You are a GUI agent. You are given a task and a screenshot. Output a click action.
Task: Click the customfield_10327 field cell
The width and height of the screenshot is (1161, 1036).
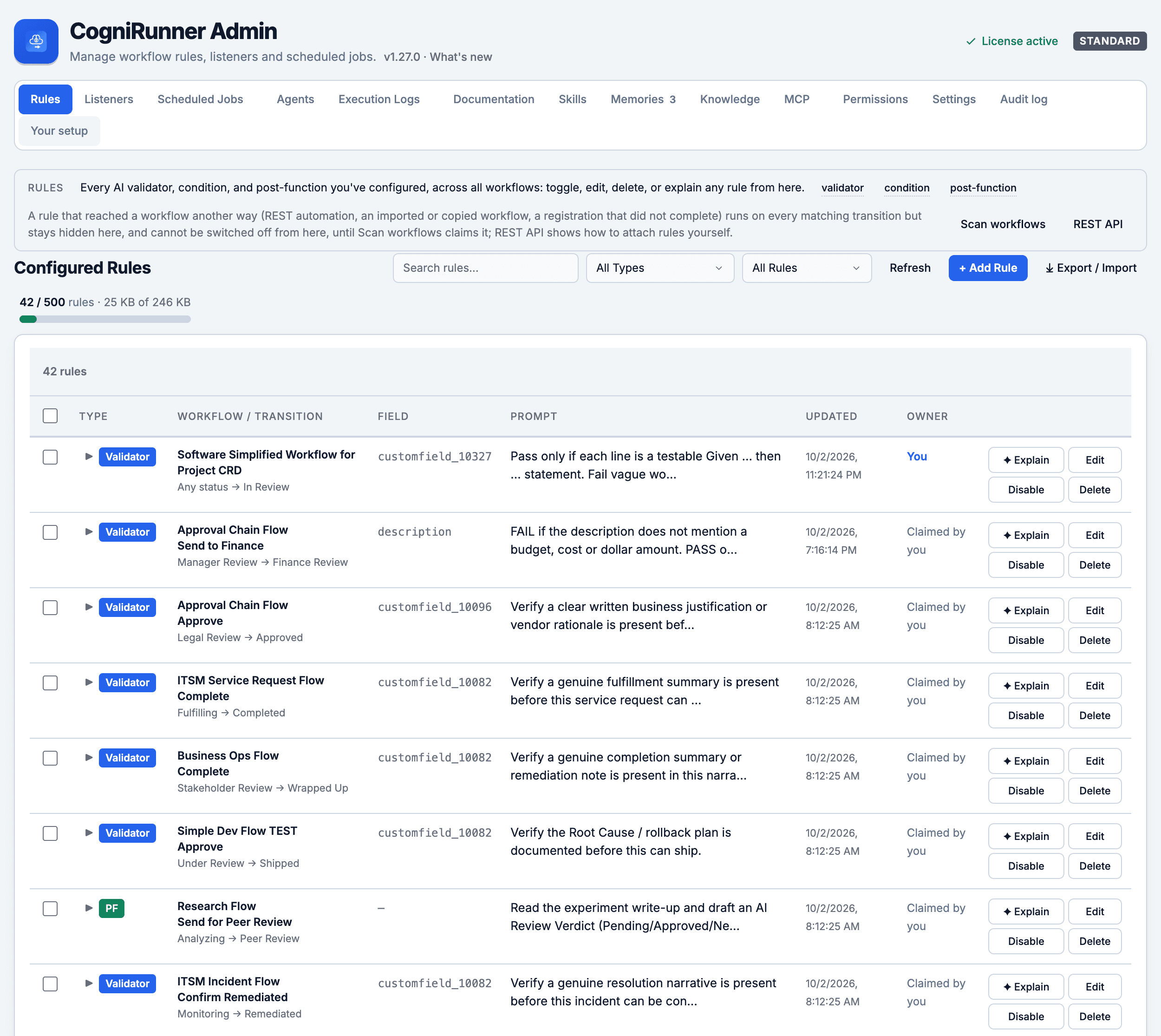435,457
